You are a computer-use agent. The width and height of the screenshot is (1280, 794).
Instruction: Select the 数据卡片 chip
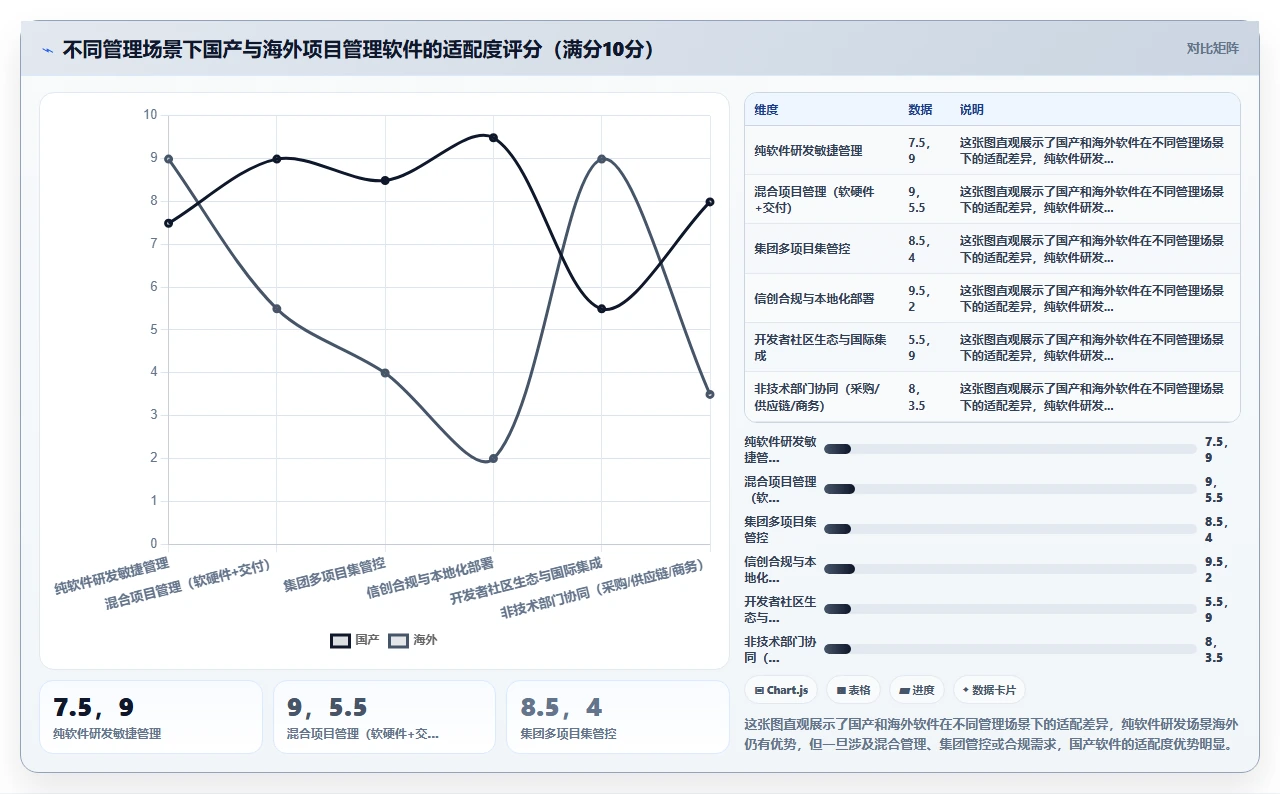989,690
